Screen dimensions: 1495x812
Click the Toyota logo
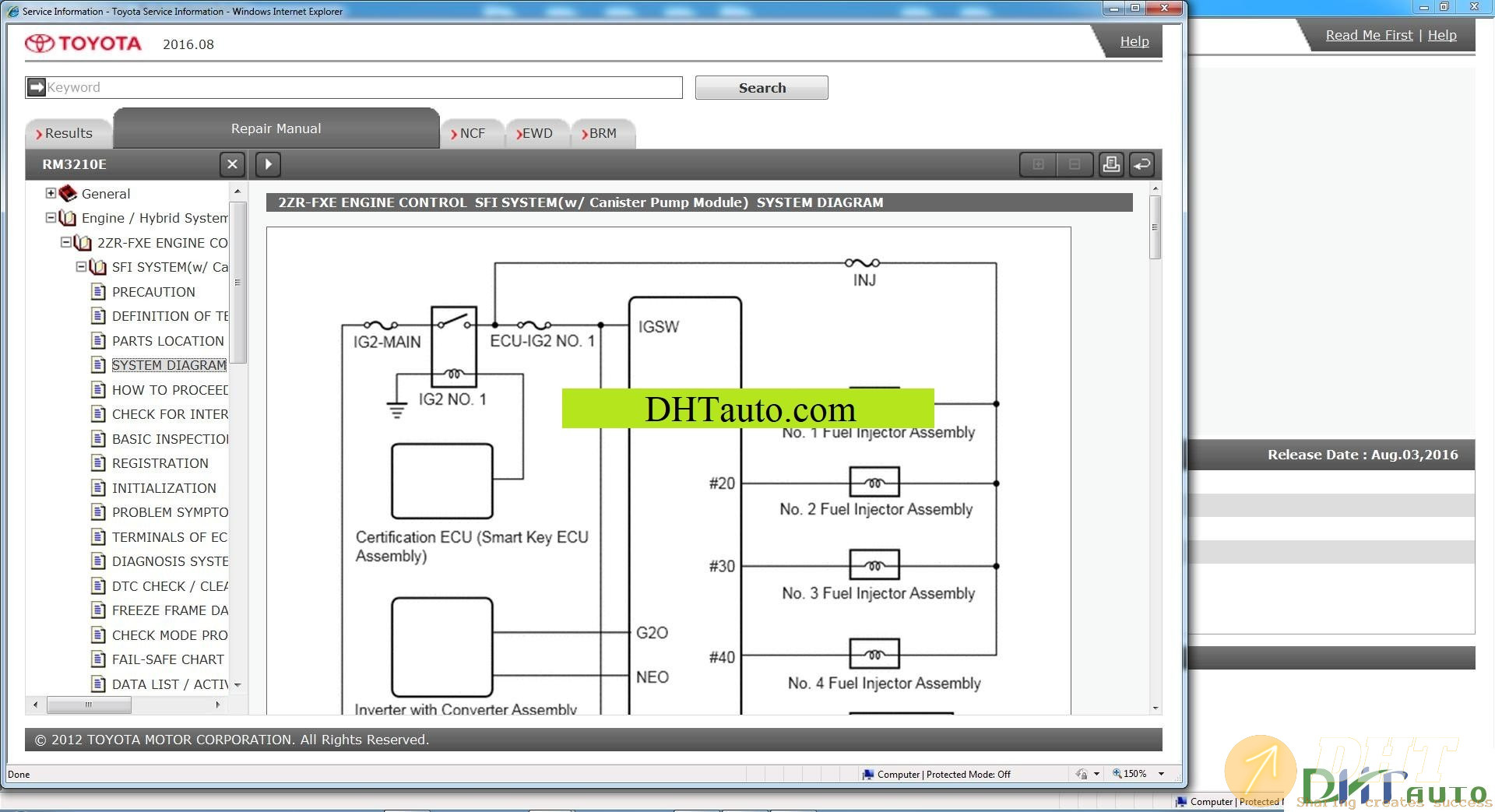(x=83, y=44)
